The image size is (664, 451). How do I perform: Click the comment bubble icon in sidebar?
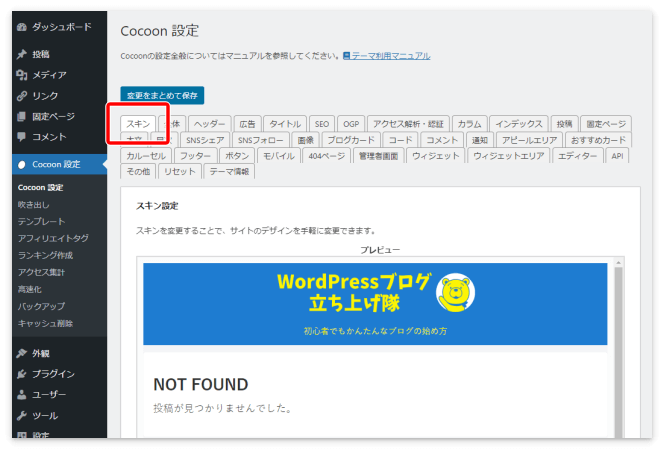22,136
